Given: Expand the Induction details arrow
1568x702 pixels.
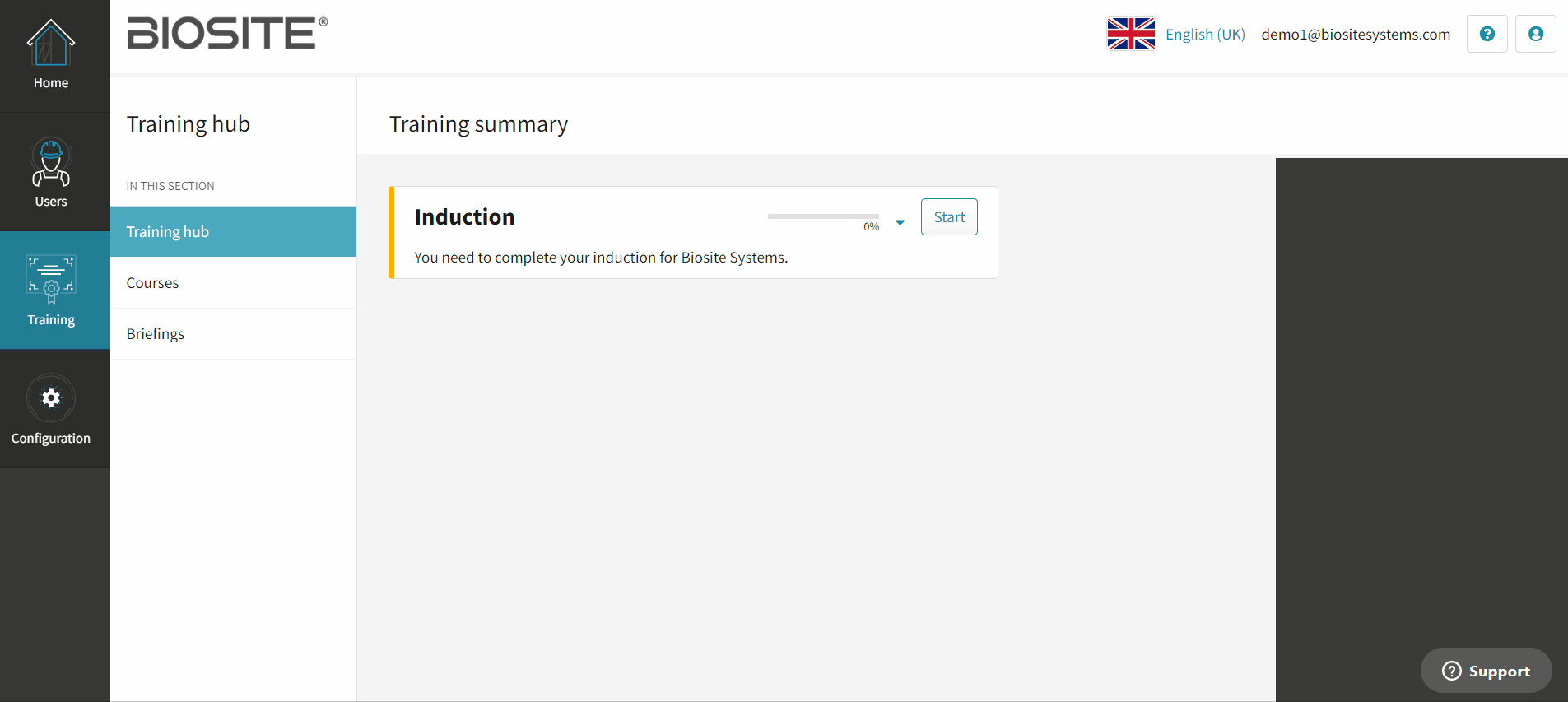Looking at the screenshot, I should [900, 222].
